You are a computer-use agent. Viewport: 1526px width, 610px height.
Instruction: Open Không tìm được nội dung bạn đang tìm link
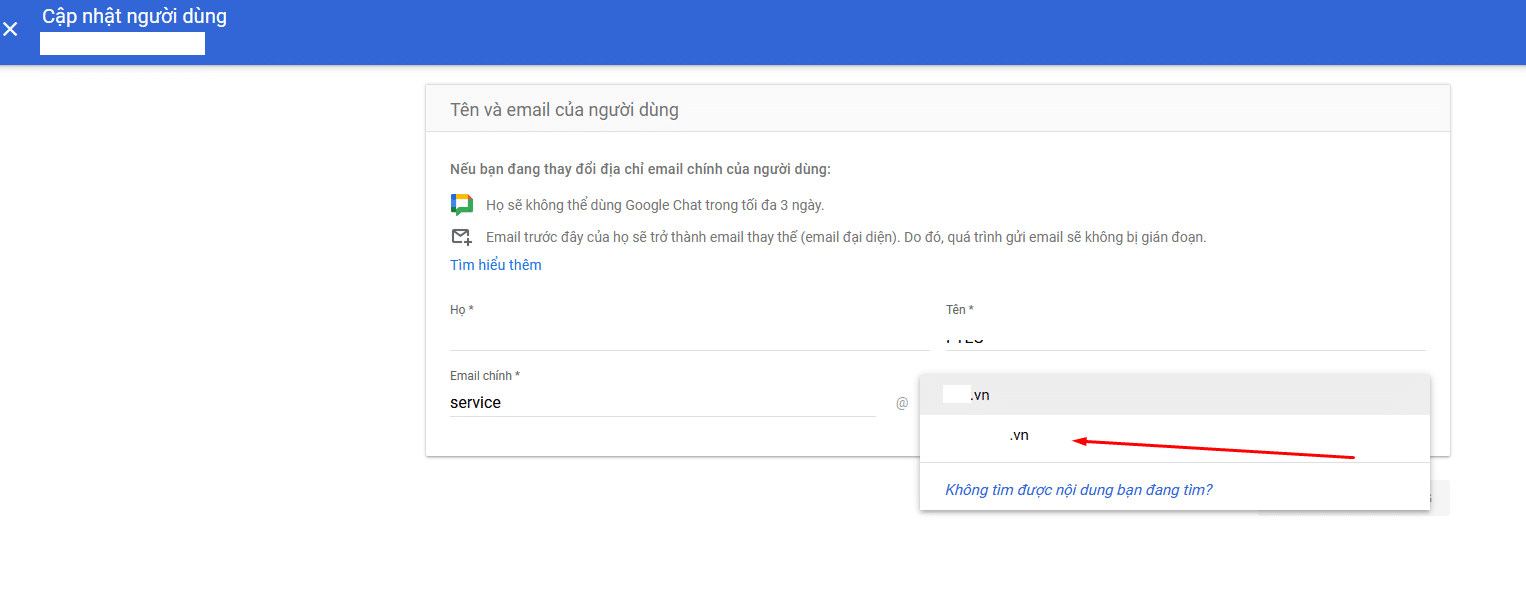pyautogui.click(x=1078, y=490)
